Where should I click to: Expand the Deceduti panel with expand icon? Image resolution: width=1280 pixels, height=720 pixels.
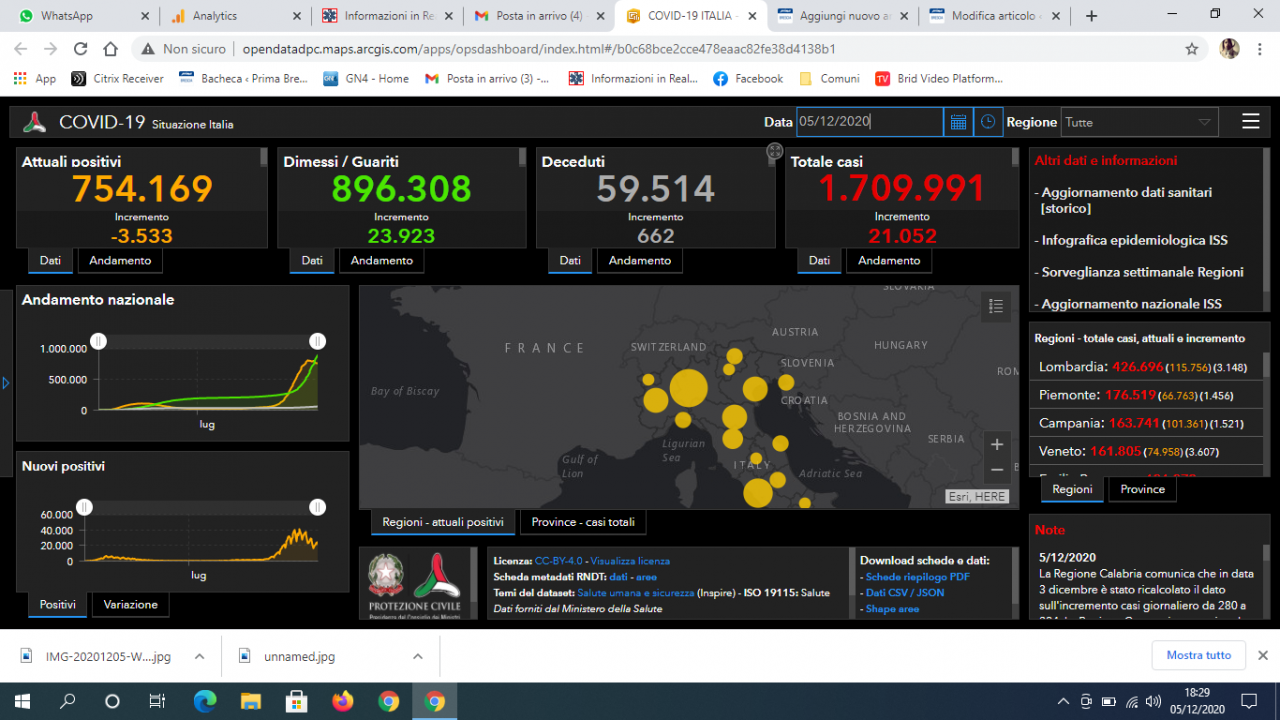point(774,152)
